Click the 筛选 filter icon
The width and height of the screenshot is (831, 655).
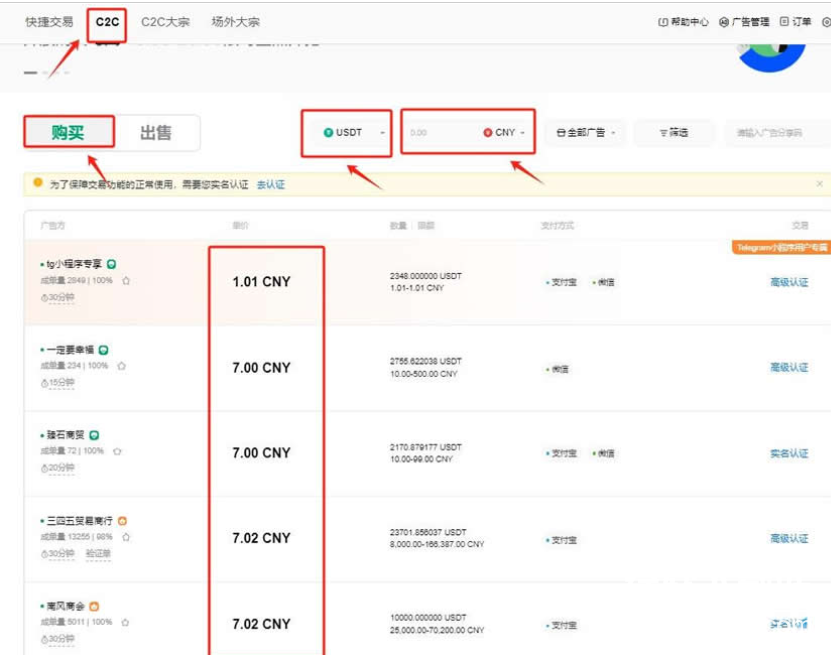point(665,132)
